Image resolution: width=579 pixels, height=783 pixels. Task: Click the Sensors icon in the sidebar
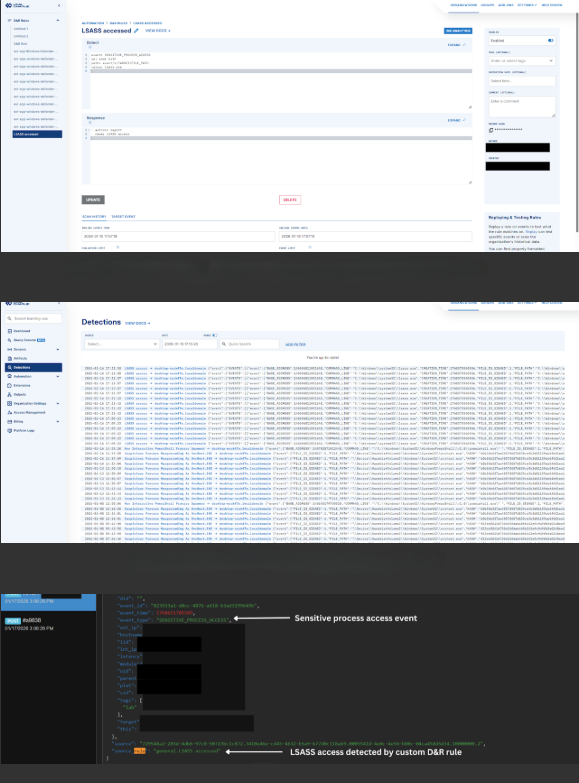pos(9,349)
